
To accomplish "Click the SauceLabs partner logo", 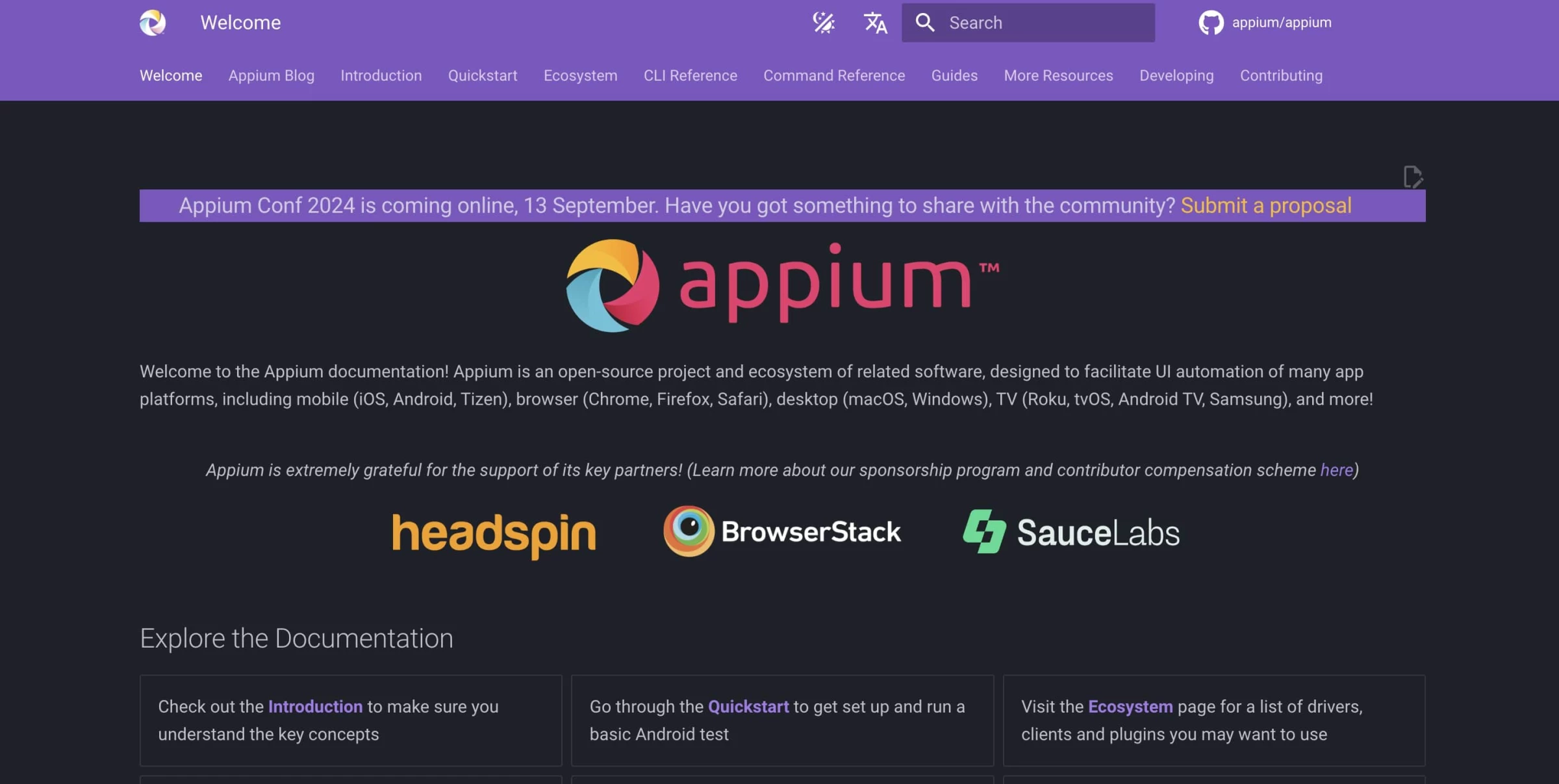I will pos(1071,532).
